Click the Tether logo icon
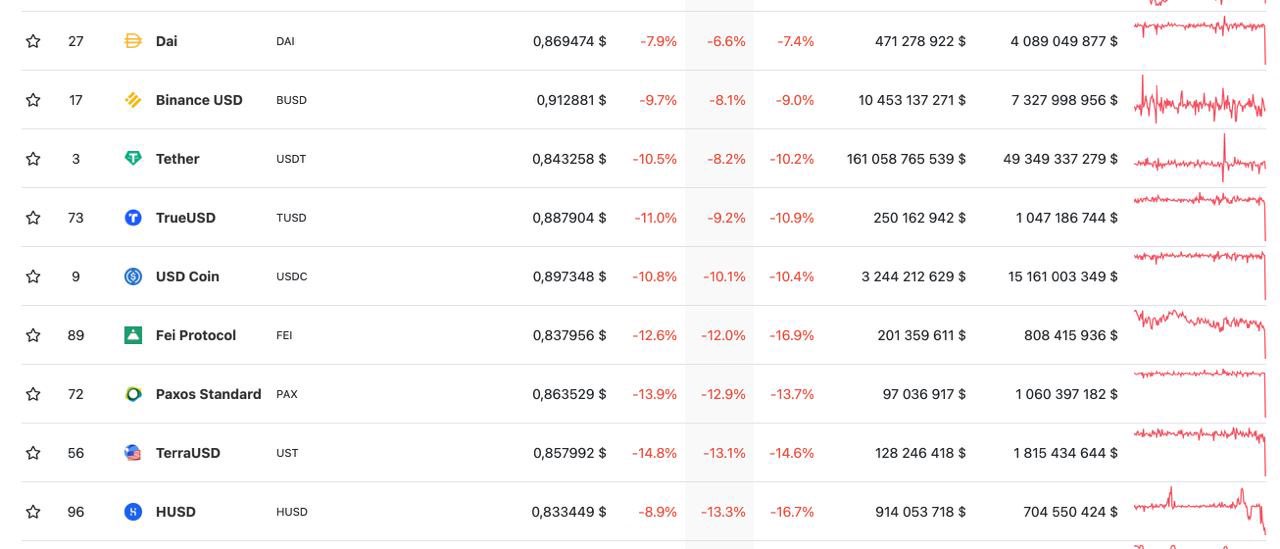The width and height of the screenshot is (1280, 549). point(133,159)
